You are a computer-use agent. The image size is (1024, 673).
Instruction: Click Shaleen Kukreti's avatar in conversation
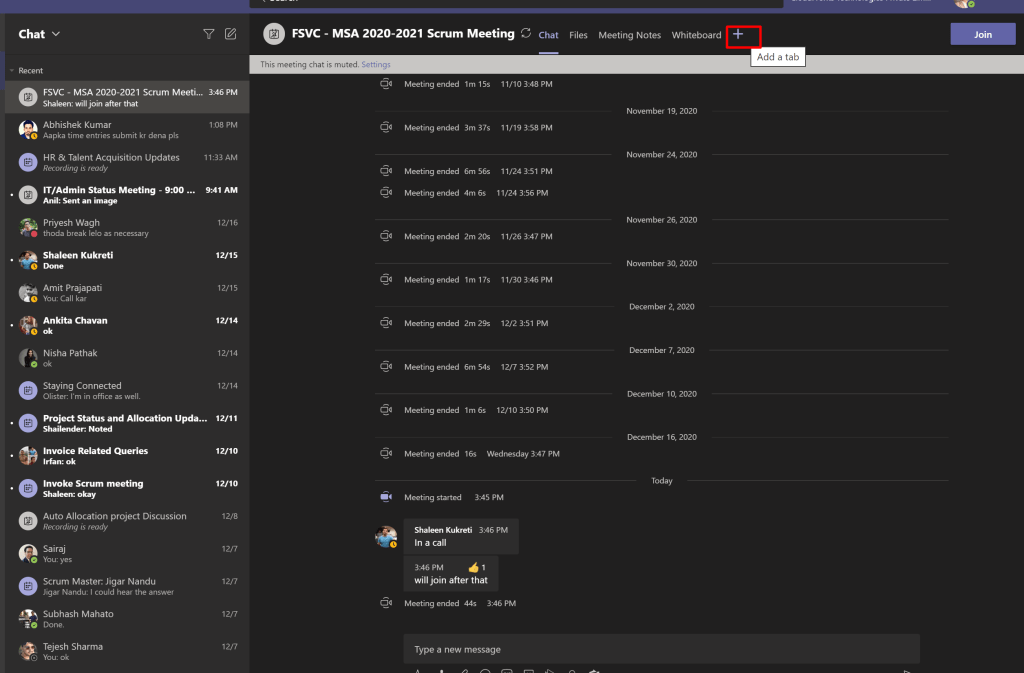[386, 537]
